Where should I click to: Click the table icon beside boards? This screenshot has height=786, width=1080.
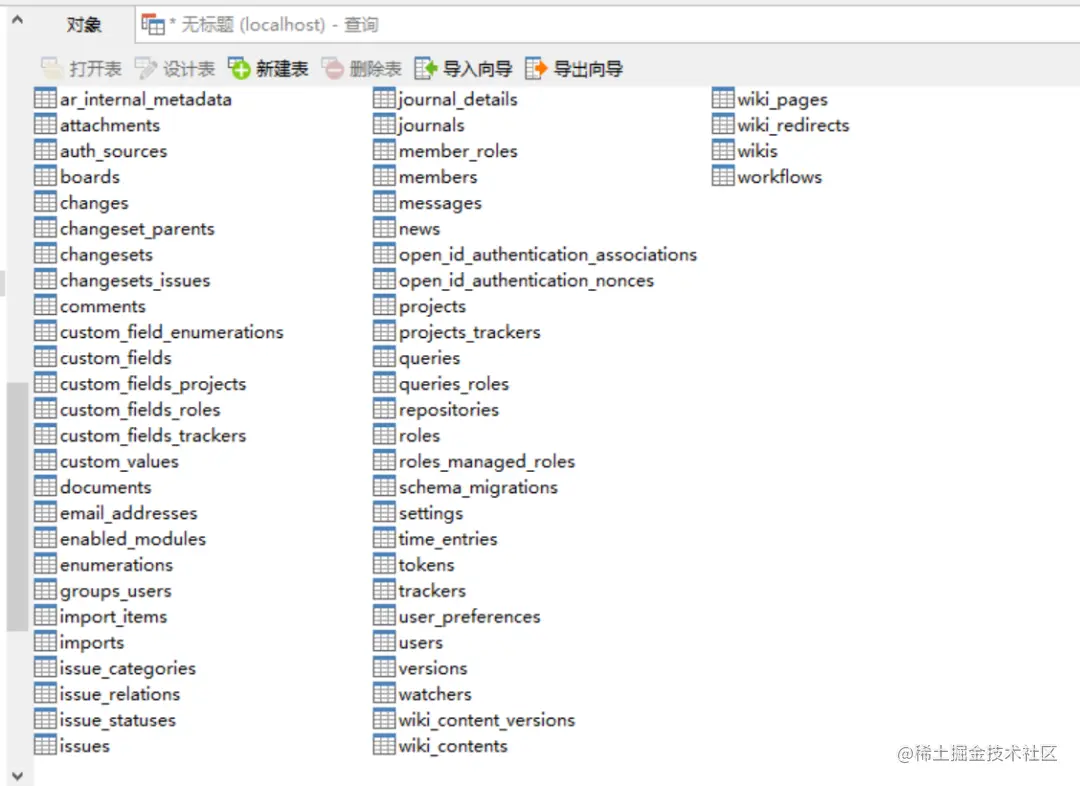point(45,176)
